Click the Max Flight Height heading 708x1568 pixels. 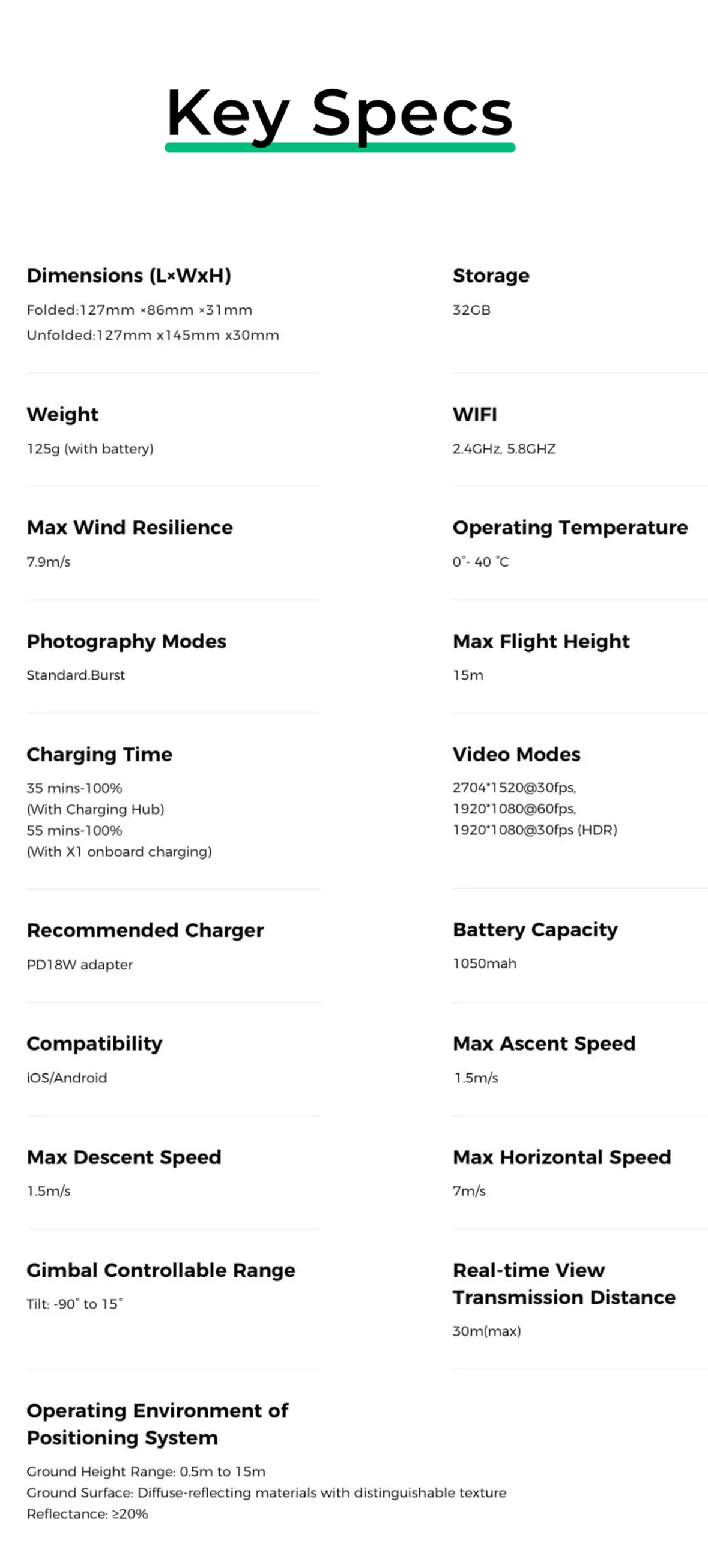coord(541,642)
